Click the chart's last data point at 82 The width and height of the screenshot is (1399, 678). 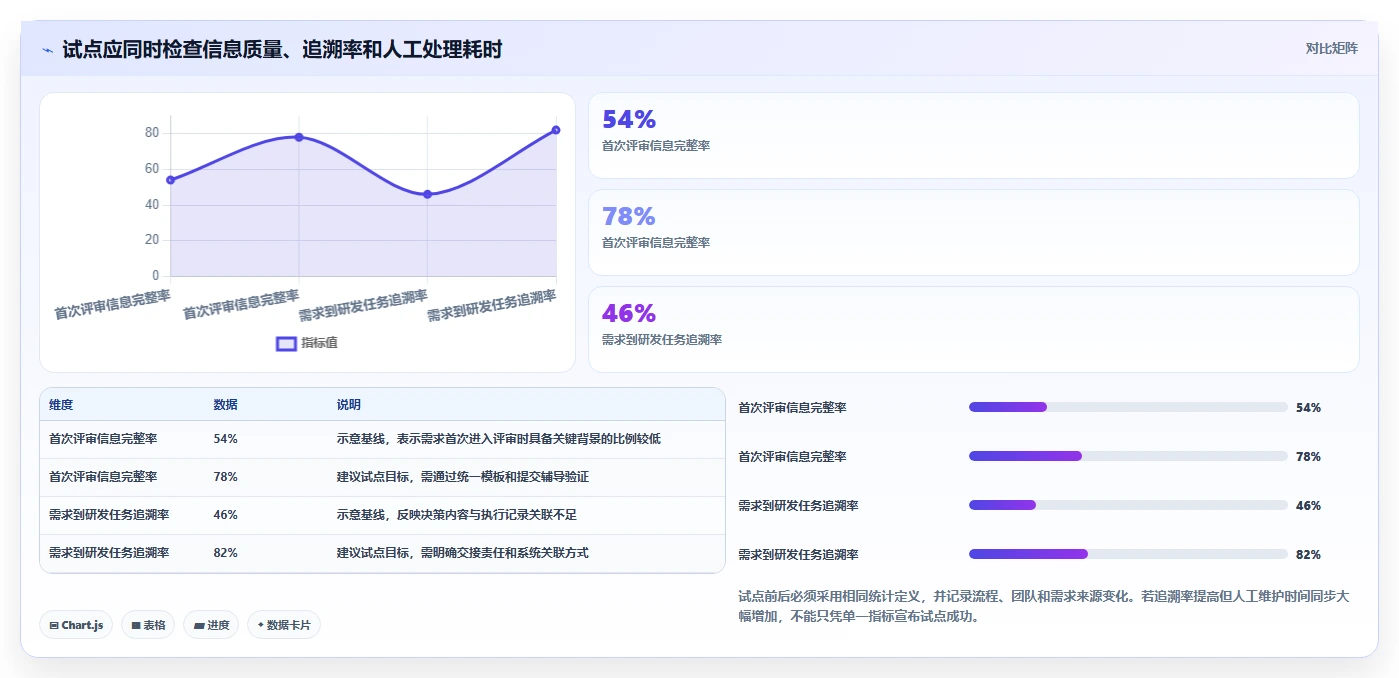(556, 130)
